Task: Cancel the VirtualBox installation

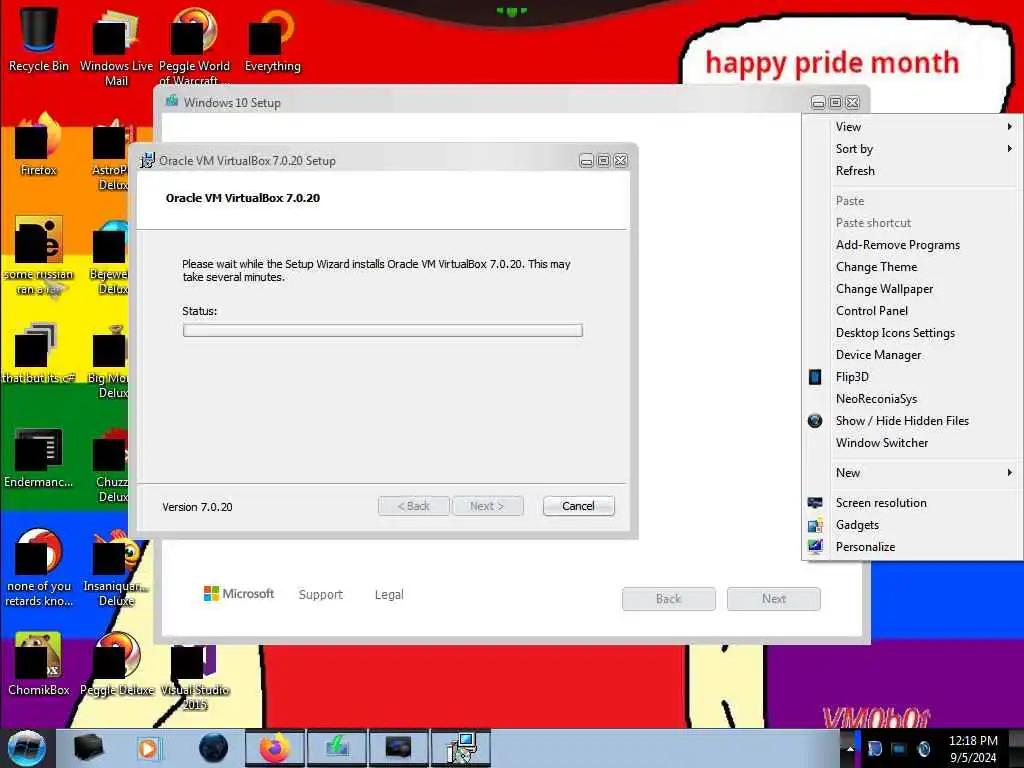Action: [578, 506]
